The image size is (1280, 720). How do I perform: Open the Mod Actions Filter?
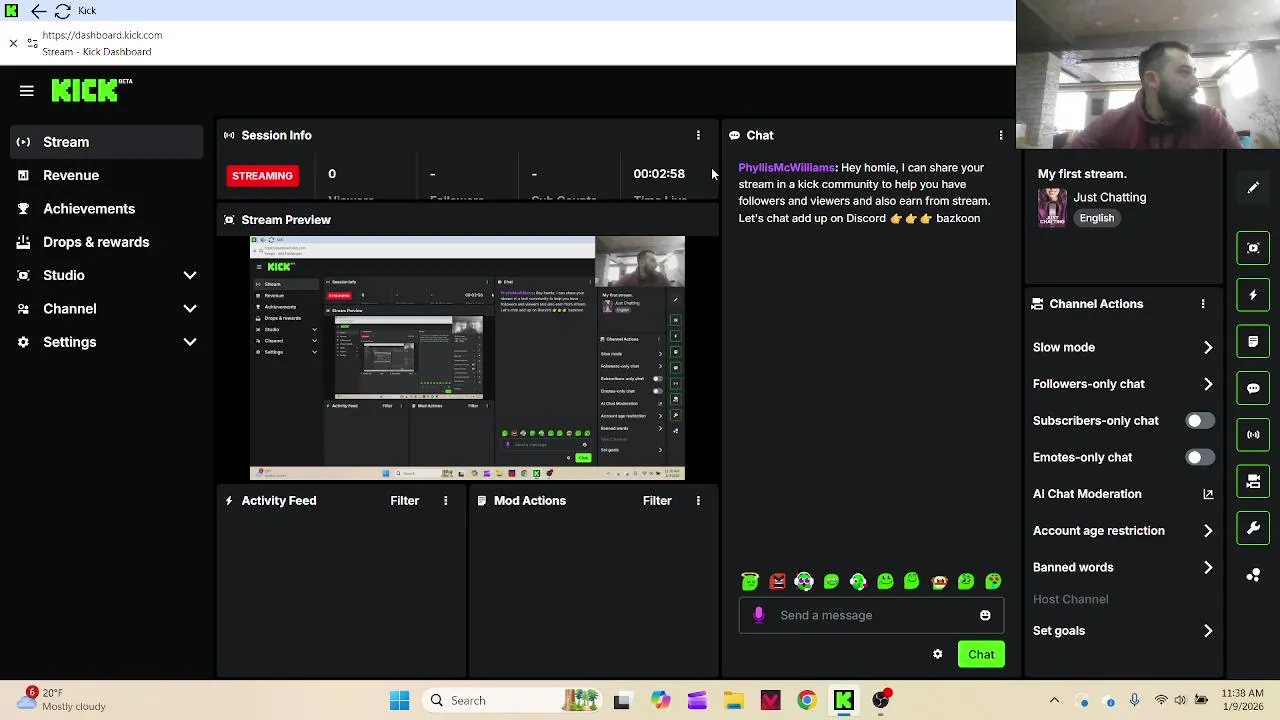(x=657, y=500)
